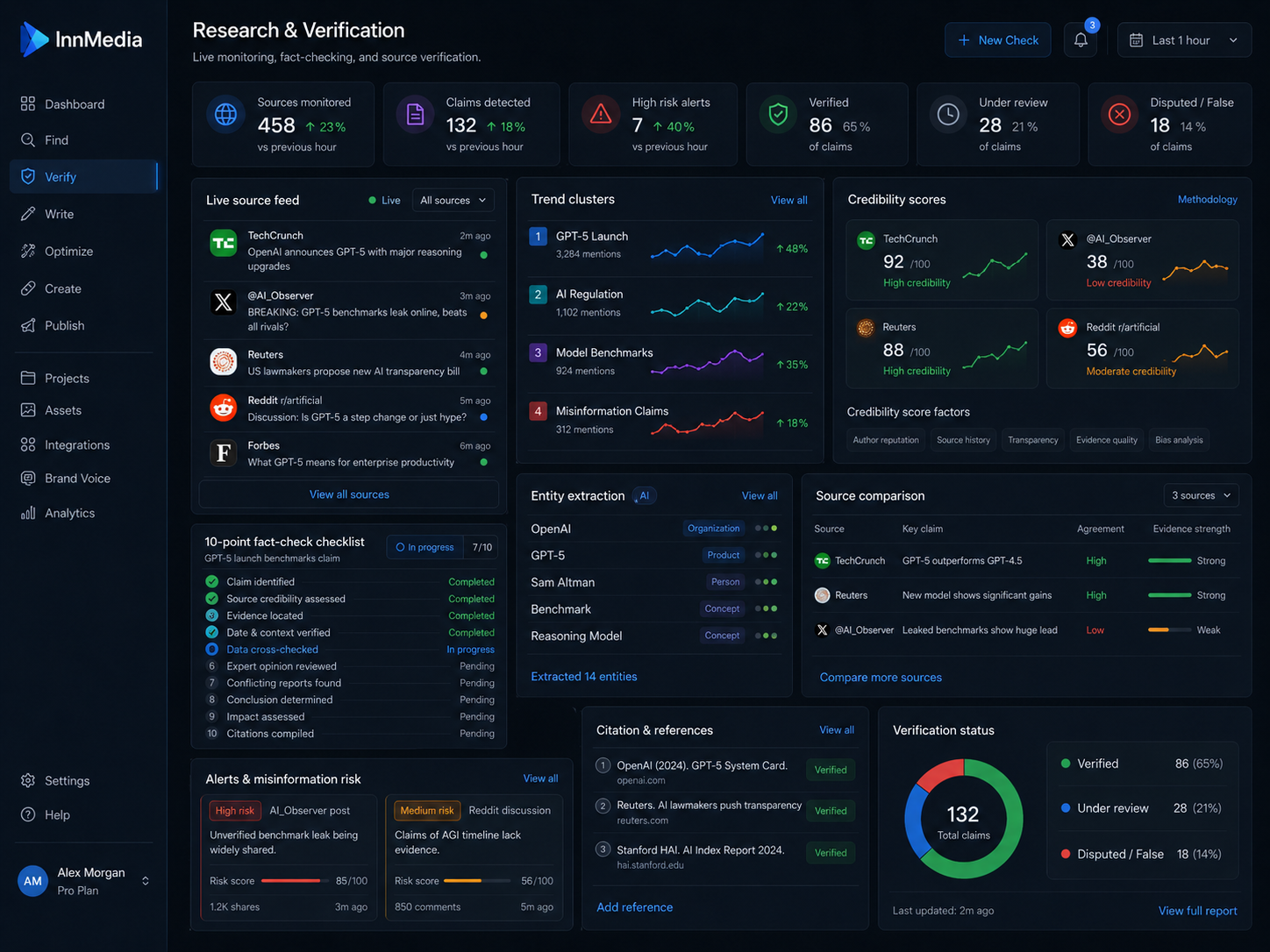
Task: Select step 10 Citations compiled marker
Action: 211,734
